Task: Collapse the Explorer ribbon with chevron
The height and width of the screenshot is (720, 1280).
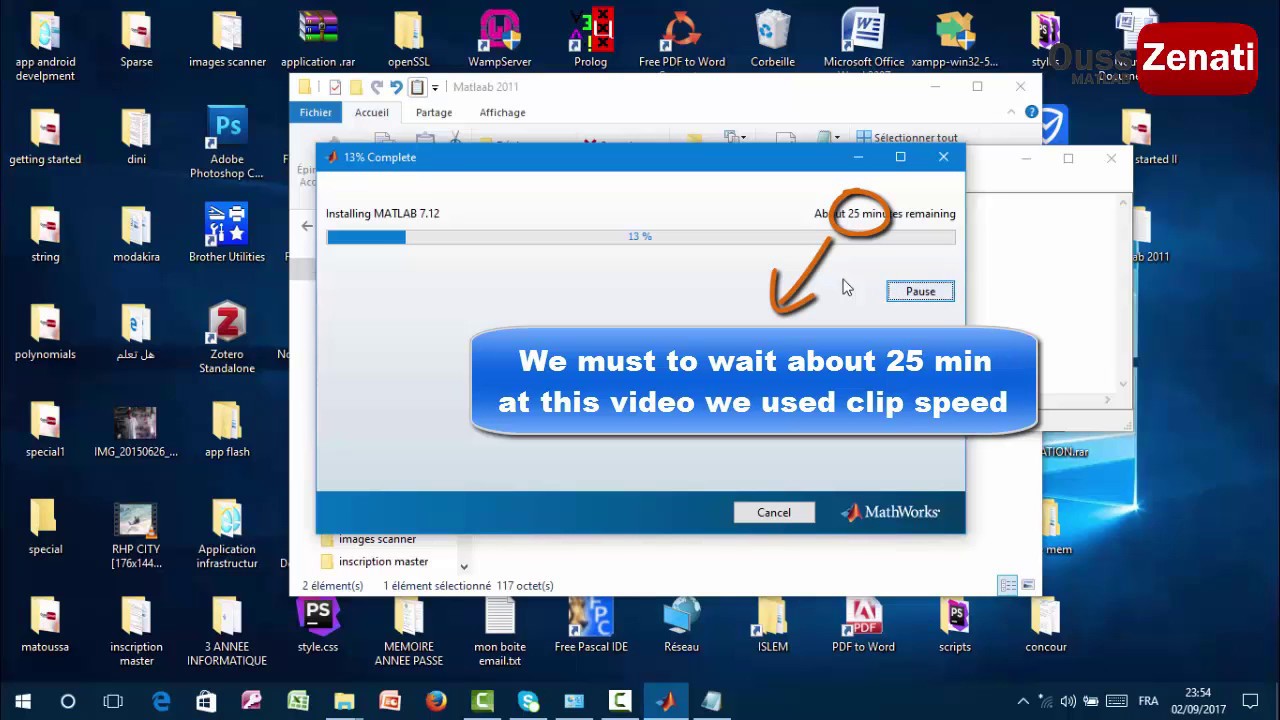Action: pos(1012,112)
